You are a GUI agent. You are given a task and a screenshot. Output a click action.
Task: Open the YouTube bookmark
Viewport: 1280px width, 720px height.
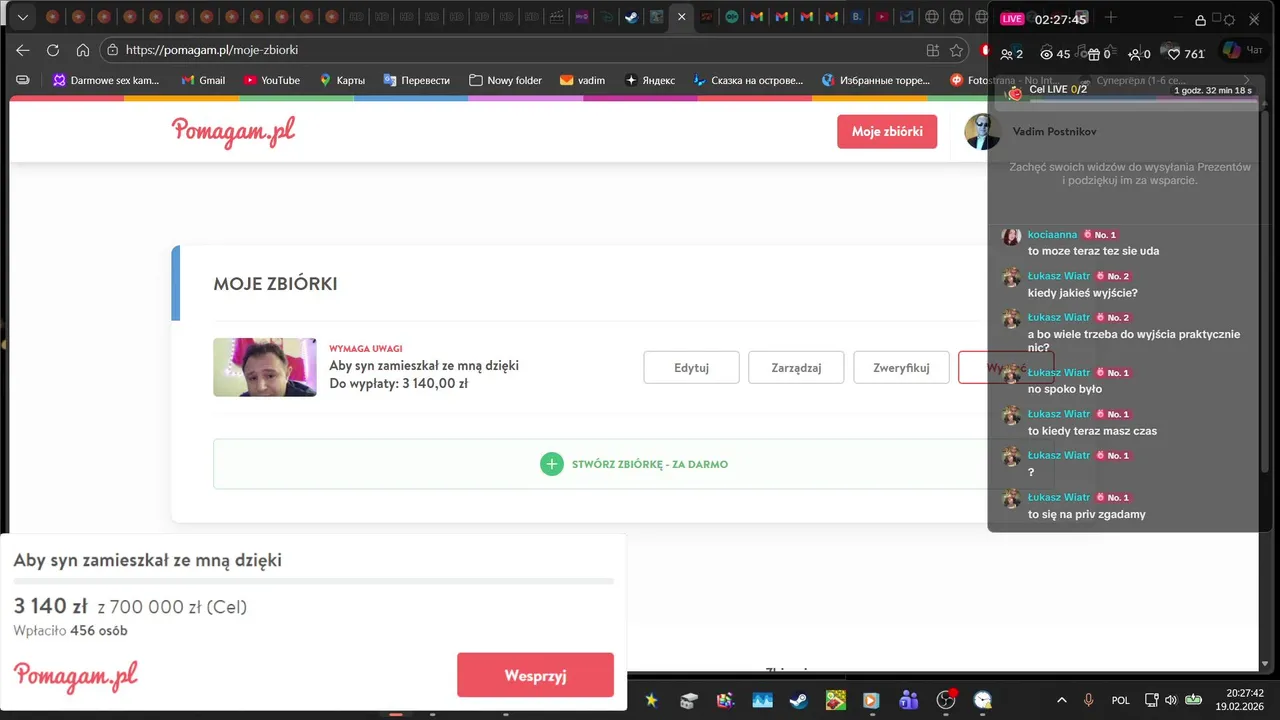pos(272,80)
